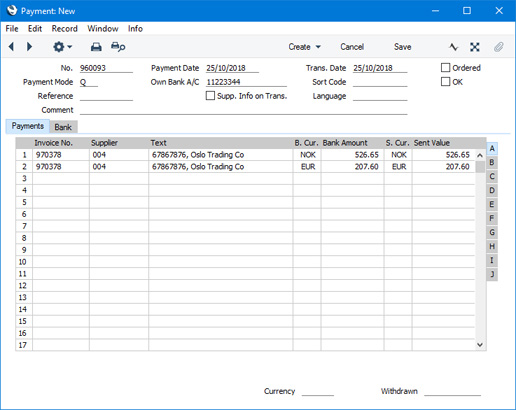Image resolution: width=516 pixels, height=410 pixels.
Task: Select flip A column view
Action: tap(492, 149)
